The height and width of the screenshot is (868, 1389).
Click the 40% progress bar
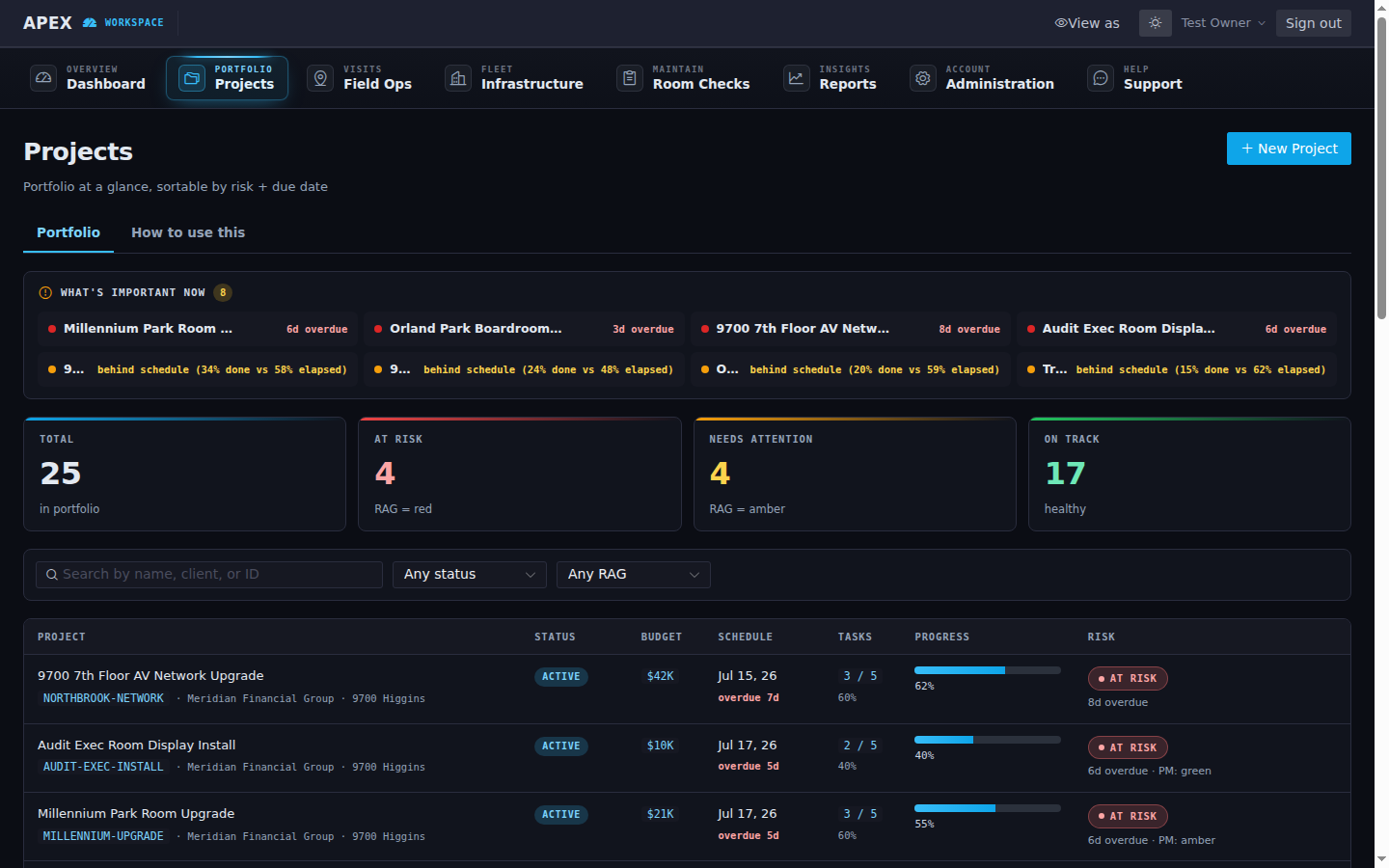coord(988,740)
